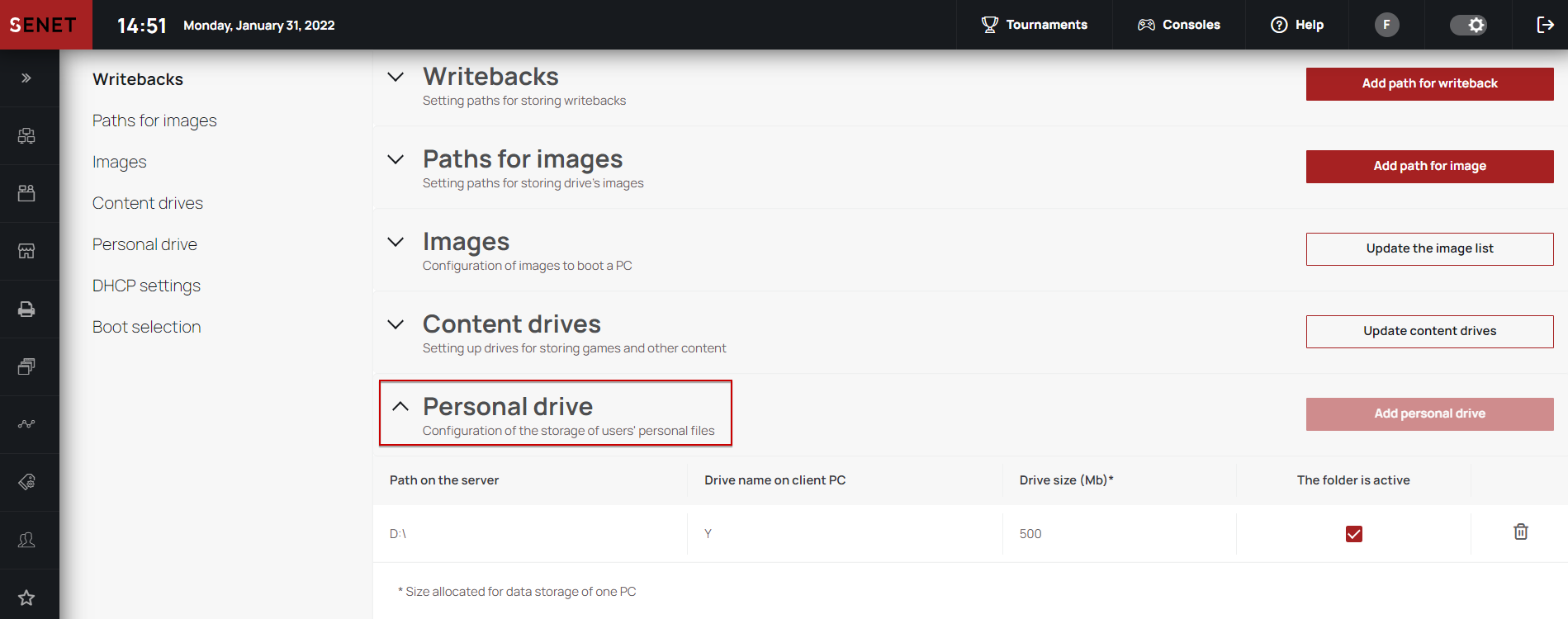Expand the Content drives section chevron
This screenshot has width=1568, height=619.
click(x=396, y=324)
